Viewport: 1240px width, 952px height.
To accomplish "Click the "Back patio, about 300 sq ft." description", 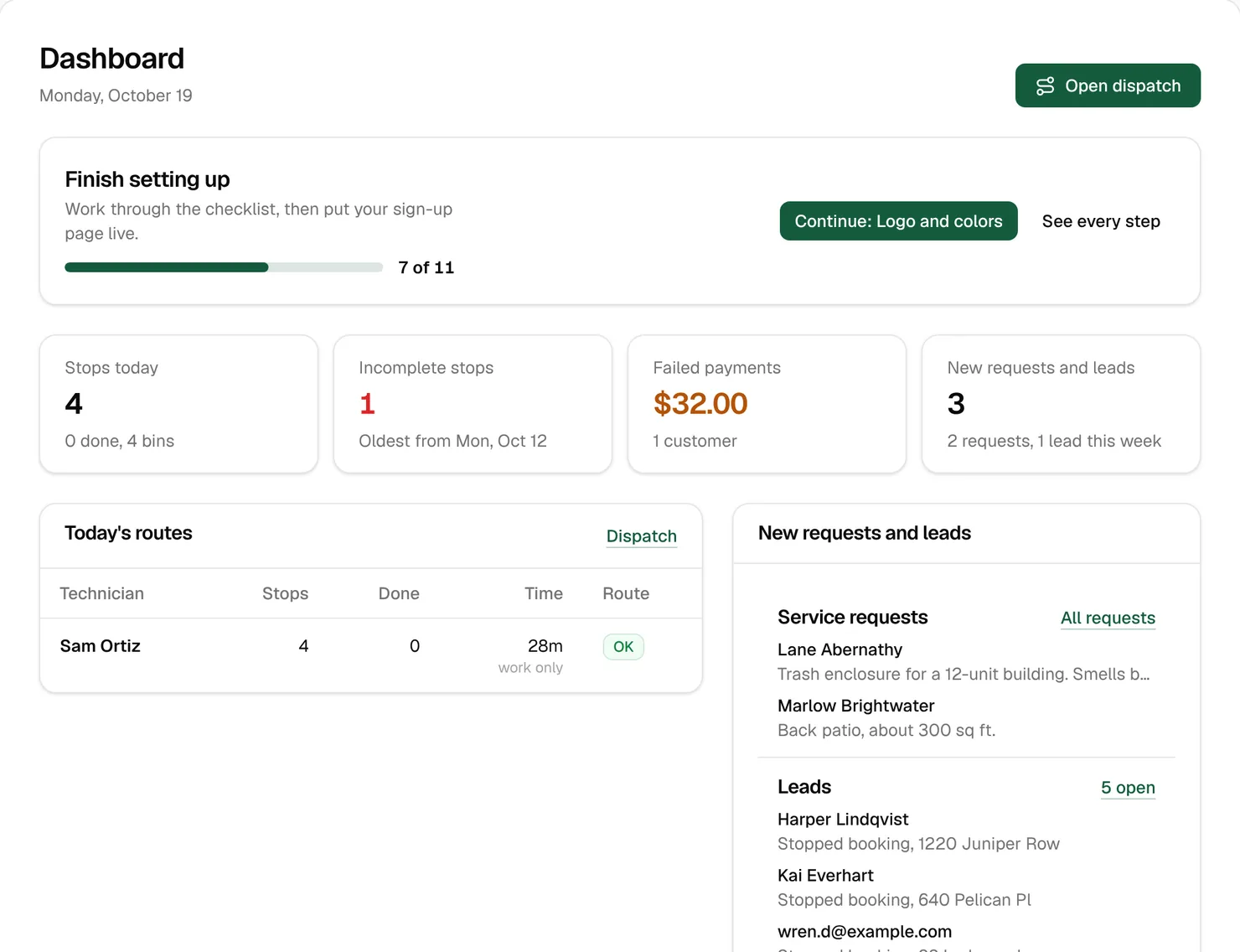I will (x=886, y=730).
